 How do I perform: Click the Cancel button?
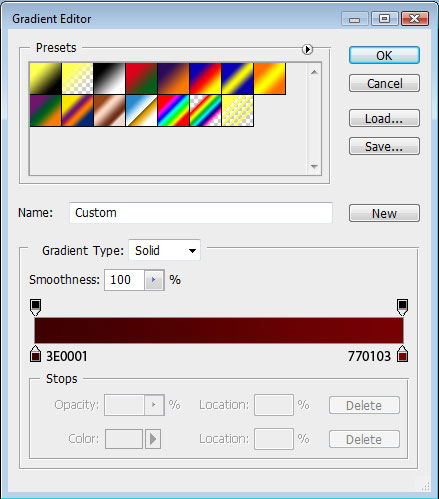384,83
